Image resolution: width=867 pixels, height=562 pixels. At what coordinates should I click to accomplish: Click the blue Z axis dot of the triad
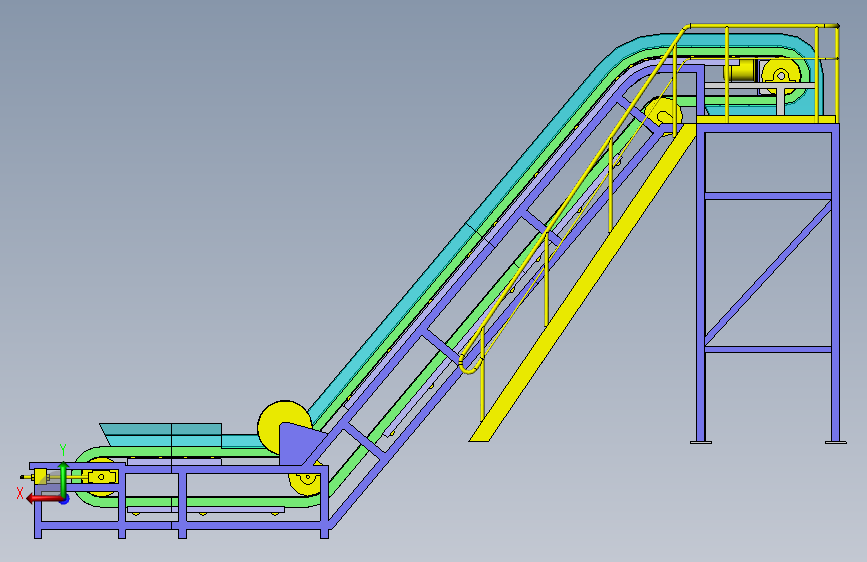tap(65, 499)
